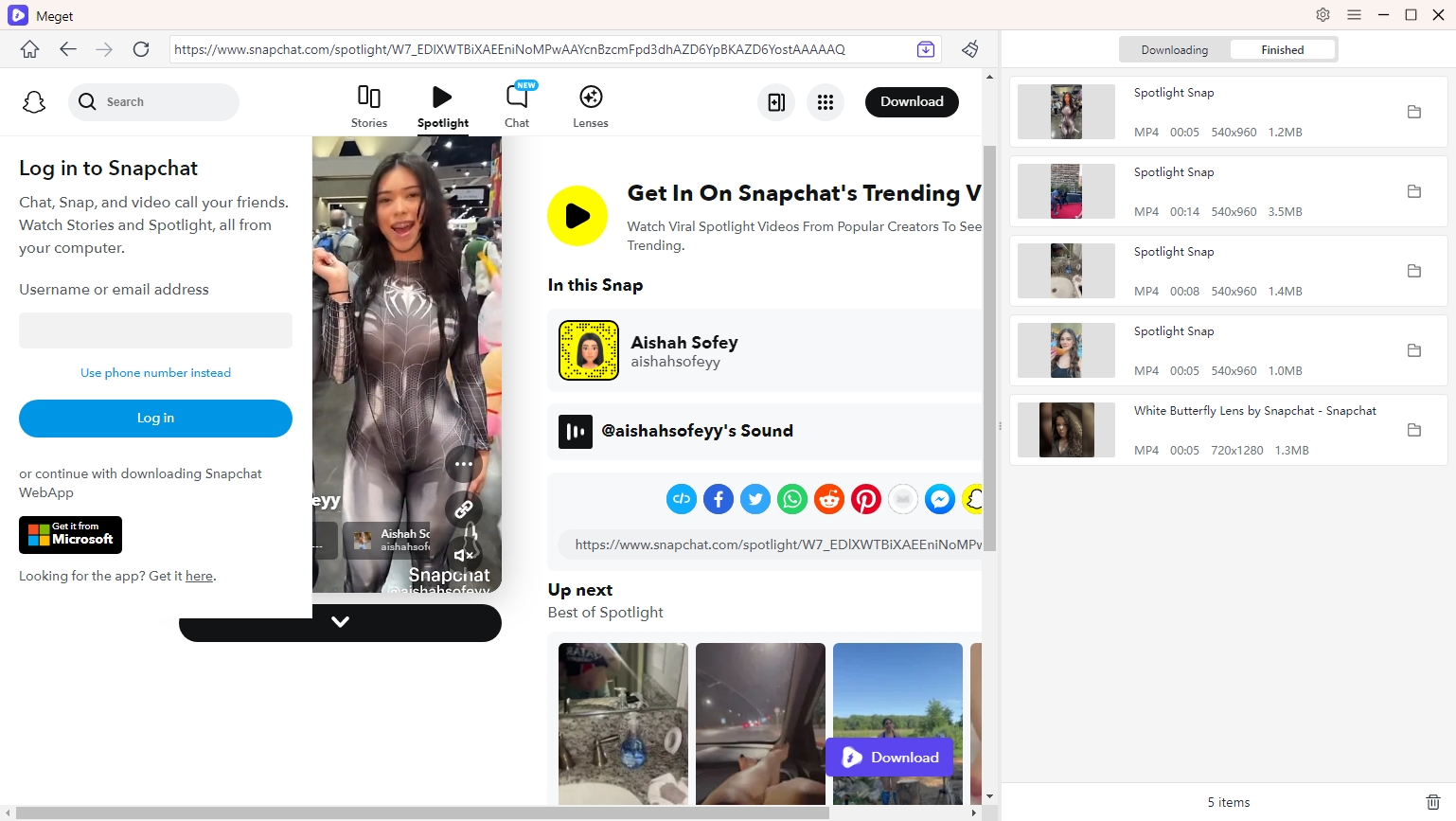Click the brush clean icon beside address bar
This screenshot has width=1456, height=821.
coord(970,49)
